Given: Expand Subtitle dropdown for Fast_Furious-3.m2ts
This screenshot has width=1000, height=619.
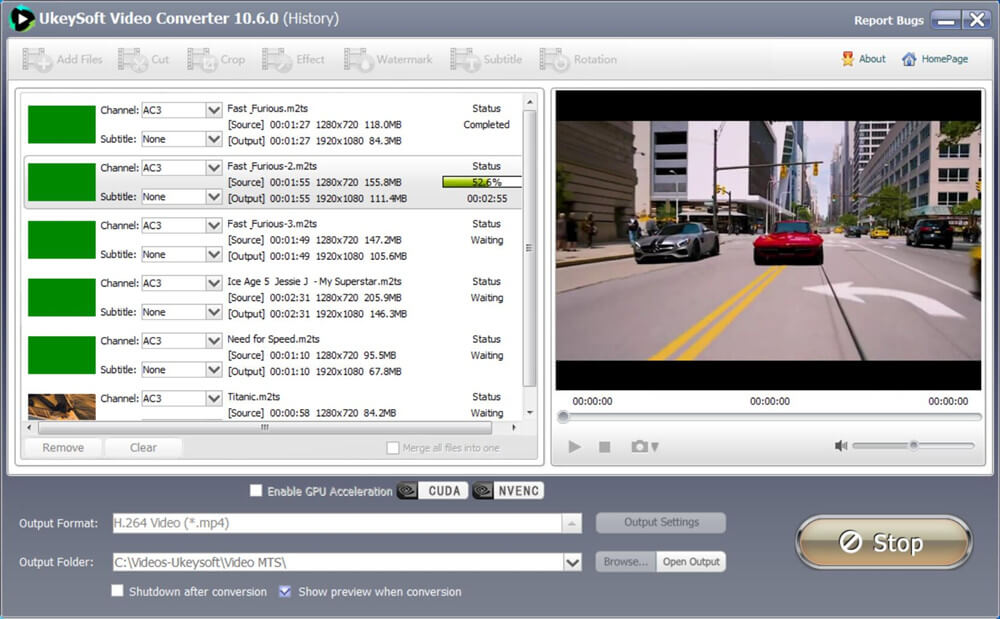Looking at the screenshot, I should click(214, 254).
